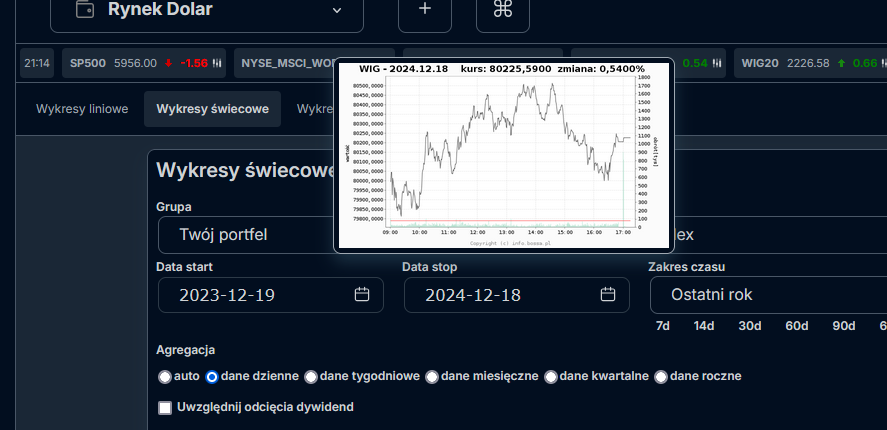Viewport: 887px width, 430px height.
Task: Click the WIG intraday chart popup
Action: pos(503,153)
